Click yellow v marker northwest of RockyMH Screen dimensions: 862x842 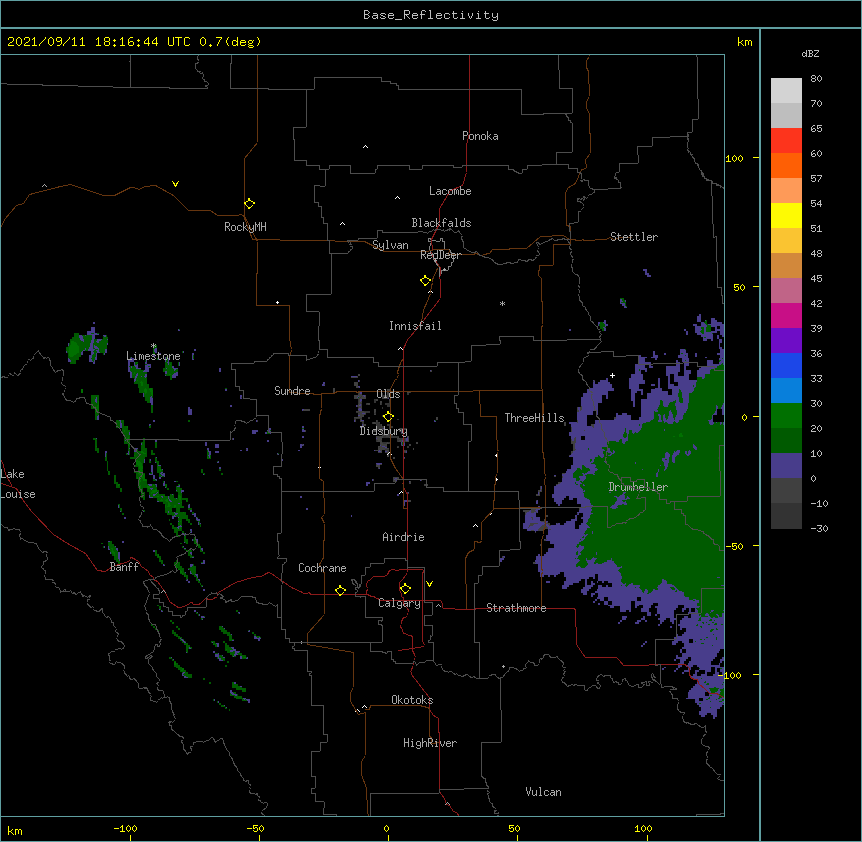175,184
